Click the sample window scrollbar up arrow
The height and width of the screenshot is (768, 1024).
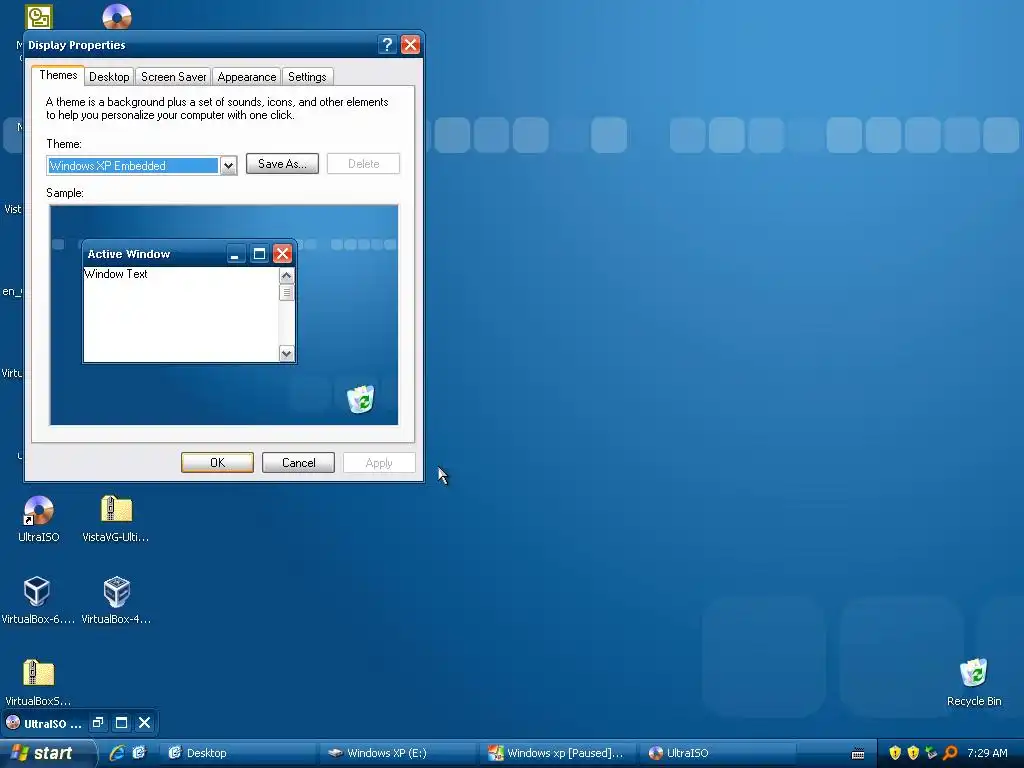click(286, 276)
